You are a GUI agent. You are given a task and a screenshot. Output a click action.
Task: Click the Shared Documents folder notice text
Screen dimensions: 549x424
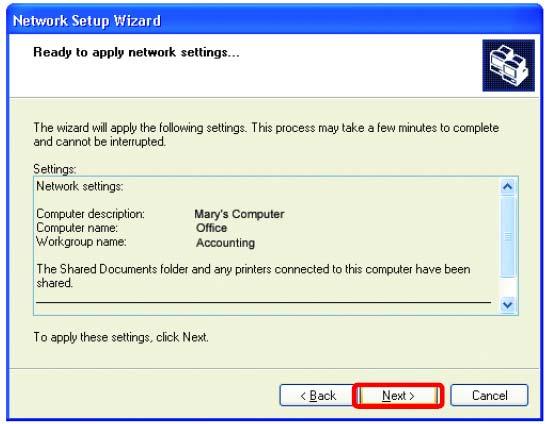click(x=253, y=276)
